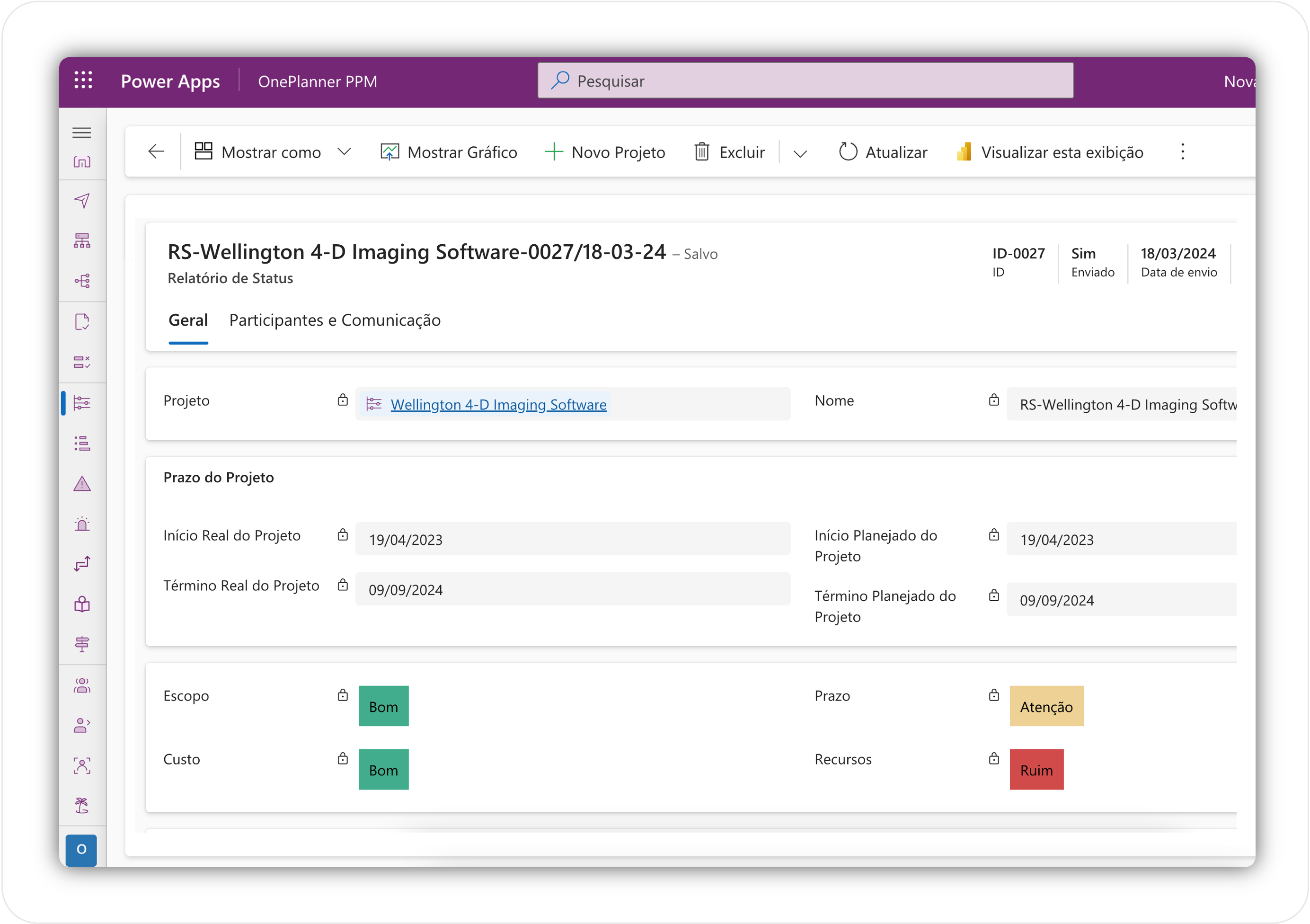Expand the chevron next to Excluir
The height and width of the screenshot is (924, 1310).
coord(800,153)
